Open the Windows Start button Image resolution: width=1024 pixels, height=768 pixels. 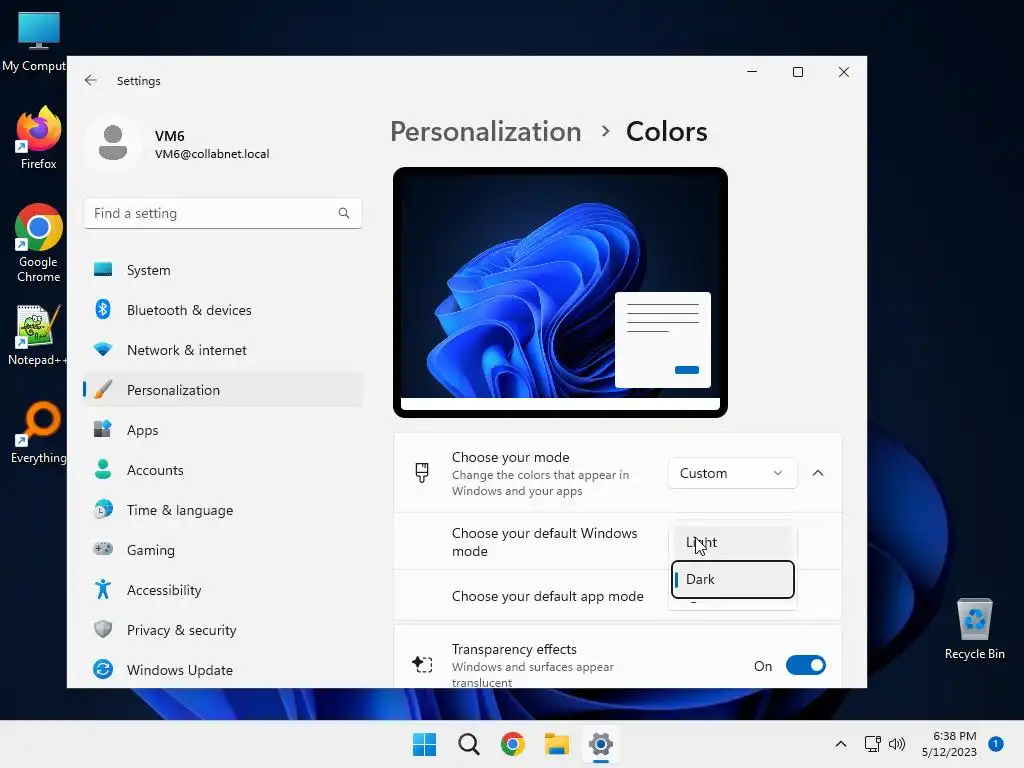pos(424,744)
